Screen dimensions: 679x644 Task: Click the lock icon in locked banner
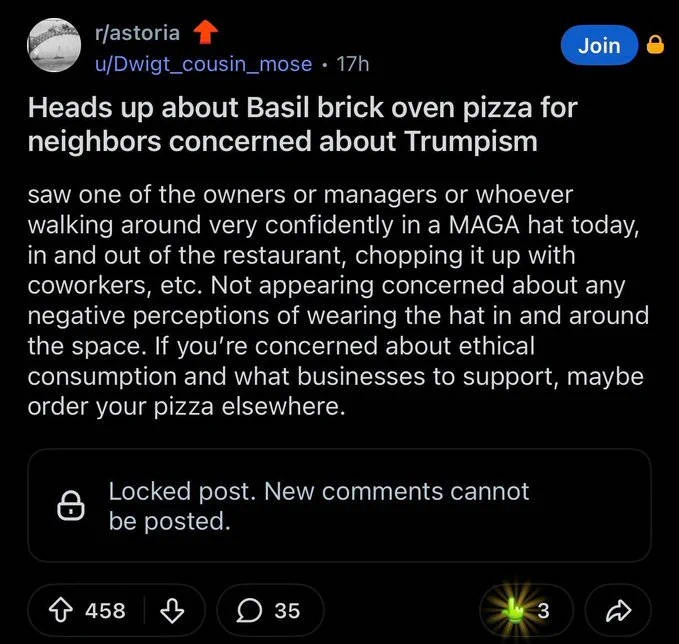tap(71, 505)
